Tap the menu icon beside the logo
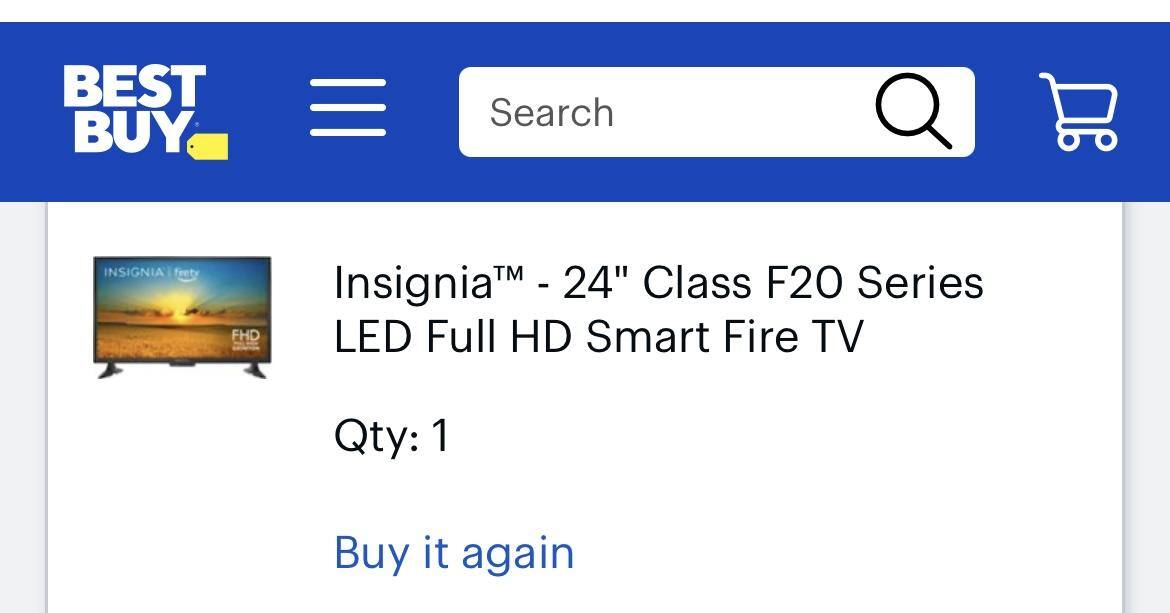This screenshot has width=1170, height=613. click(347, 109)
